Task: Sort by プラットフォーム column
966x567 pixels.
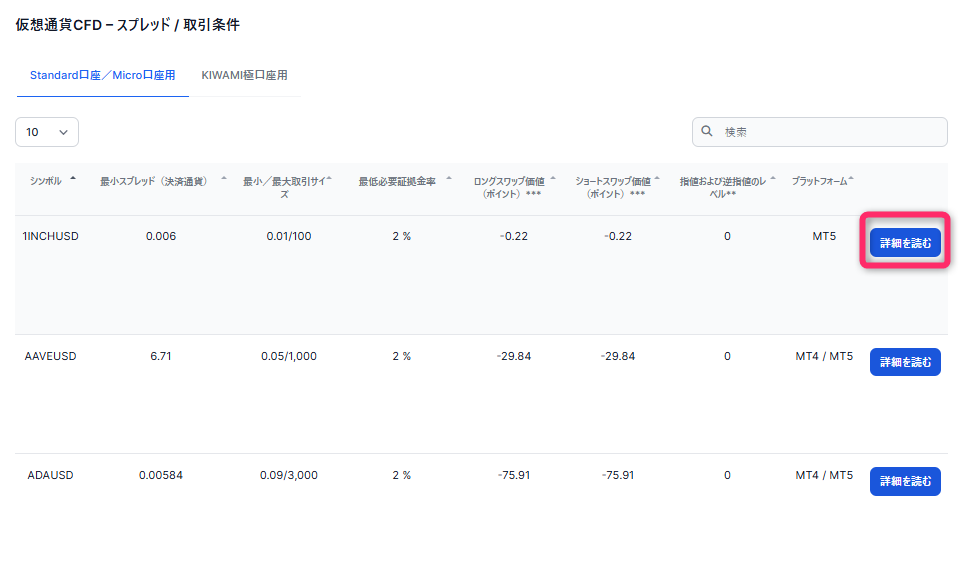Action: tap(819, 181)
